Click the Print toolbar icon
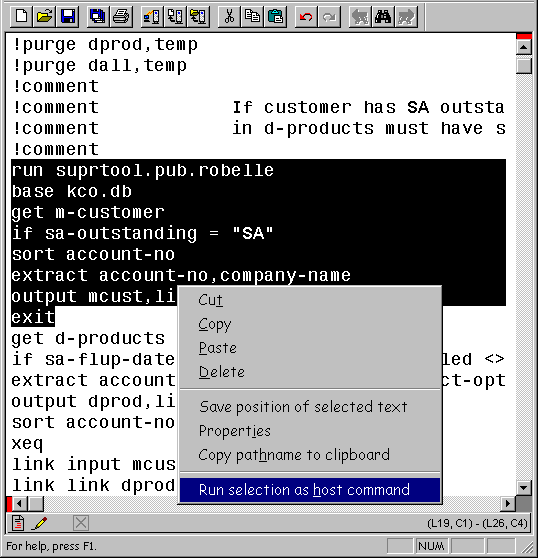Image resolution: width=538 pixels, height=558 pixels. click(x=121, y=16)
